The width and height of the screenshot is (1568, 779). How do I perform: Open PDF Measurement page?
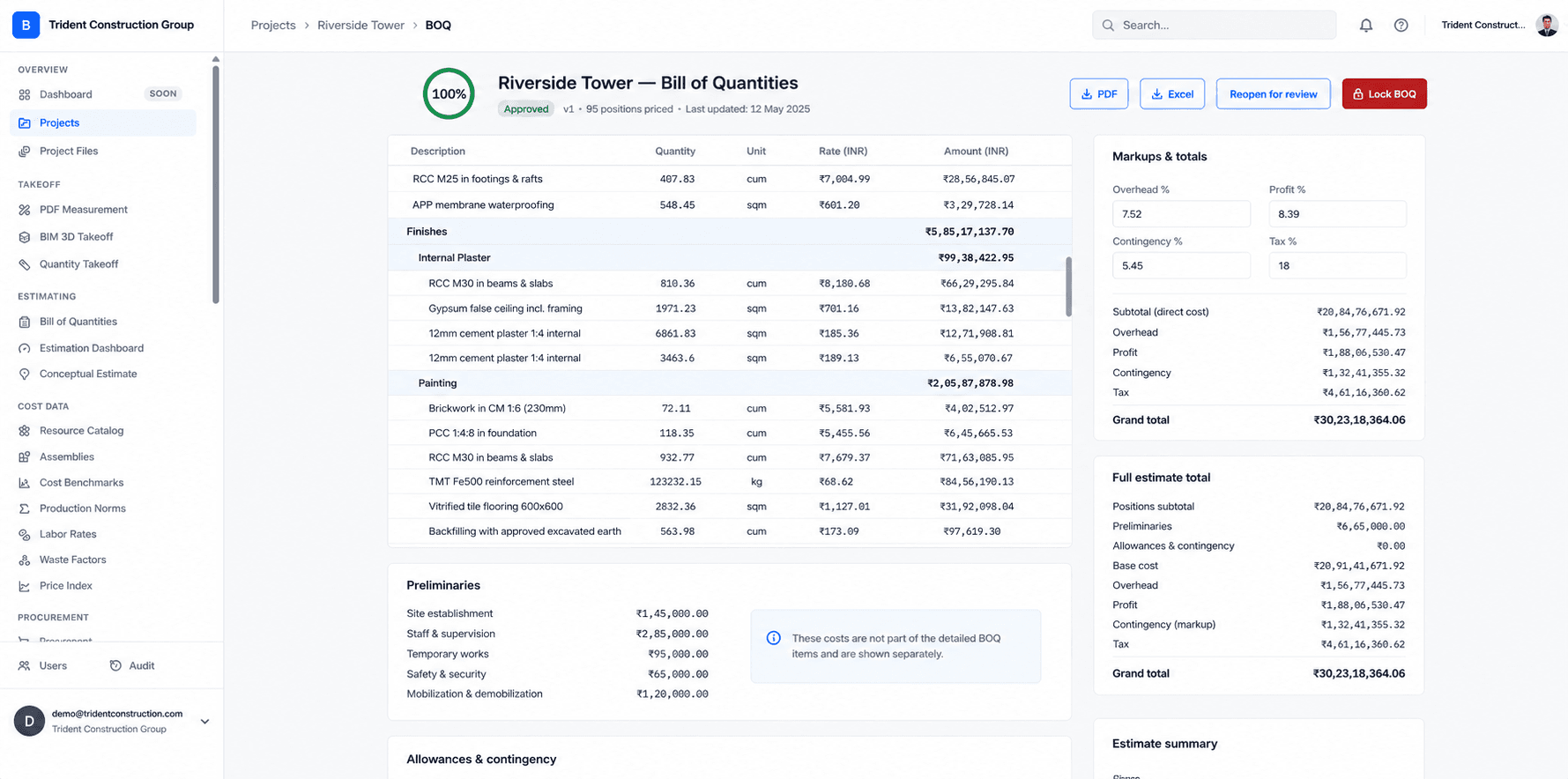tap(103, 210)
